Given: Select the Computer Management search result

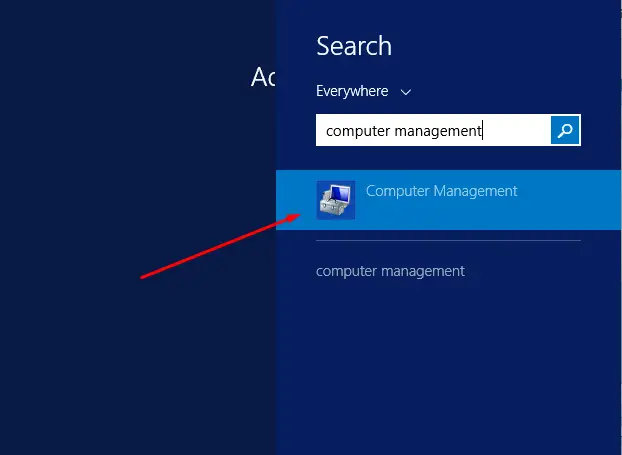Looking at the screenshot, I should [449, 200].
